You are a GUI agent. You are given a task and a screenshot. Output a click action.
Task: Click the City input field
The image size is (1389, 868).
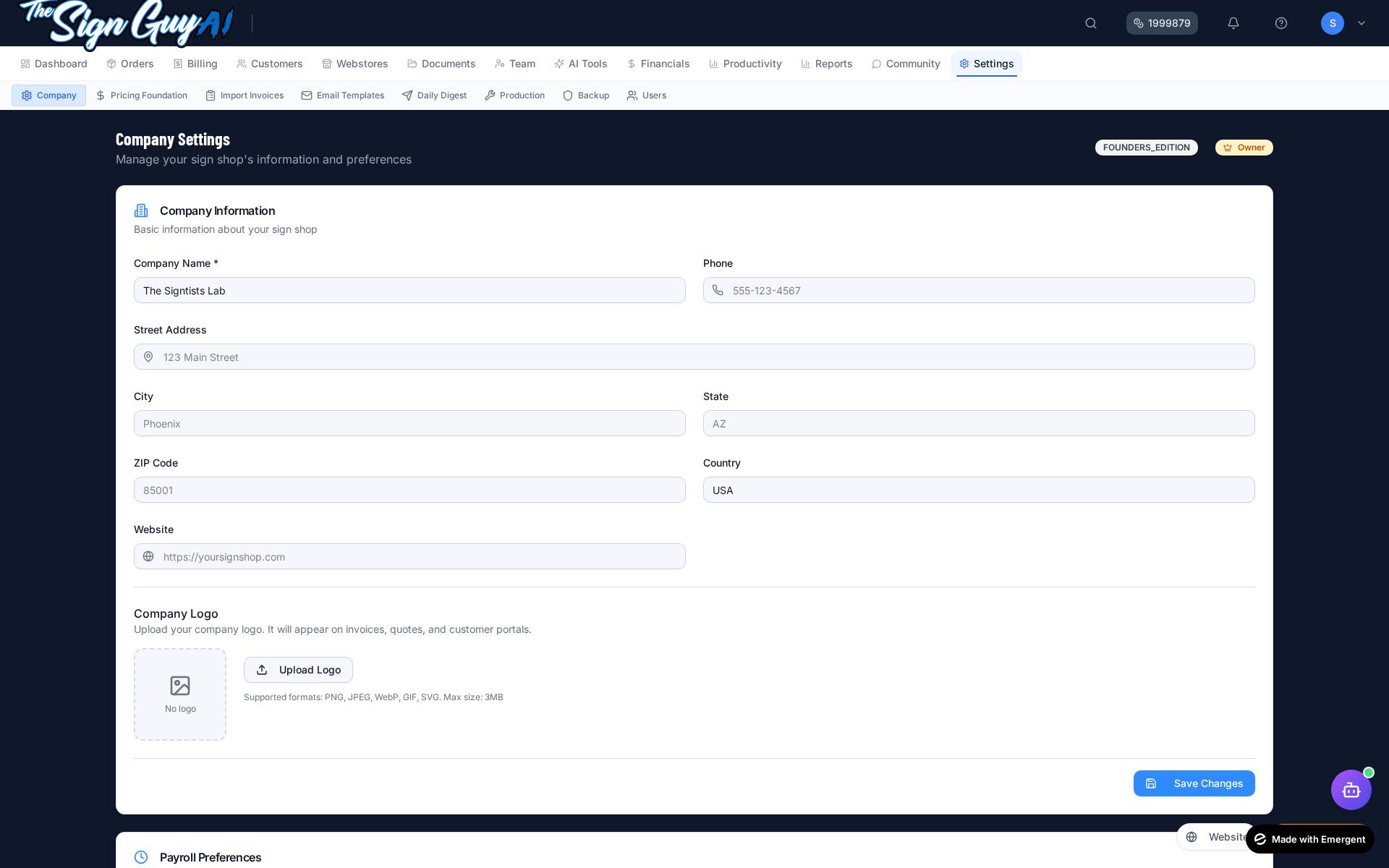(x=409, y=423)
